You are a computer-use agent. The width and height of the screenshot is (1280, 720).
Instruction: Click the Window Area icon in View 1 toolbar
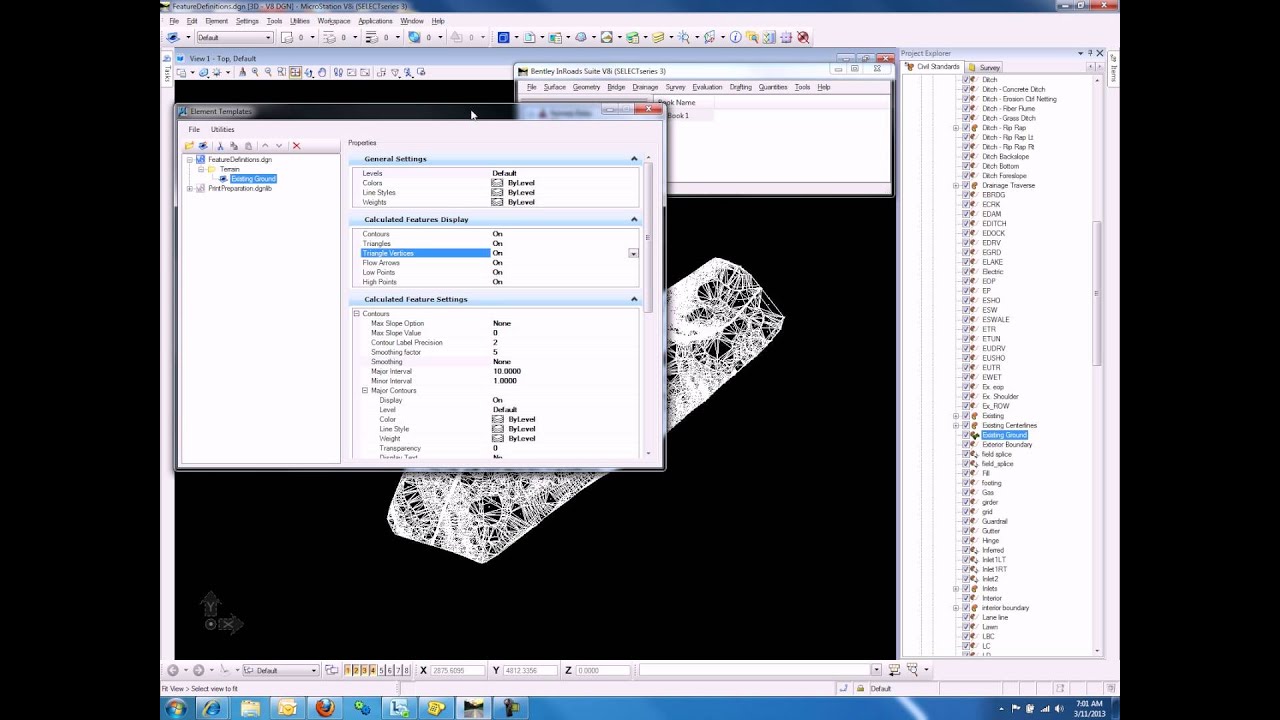click(281, 72)
